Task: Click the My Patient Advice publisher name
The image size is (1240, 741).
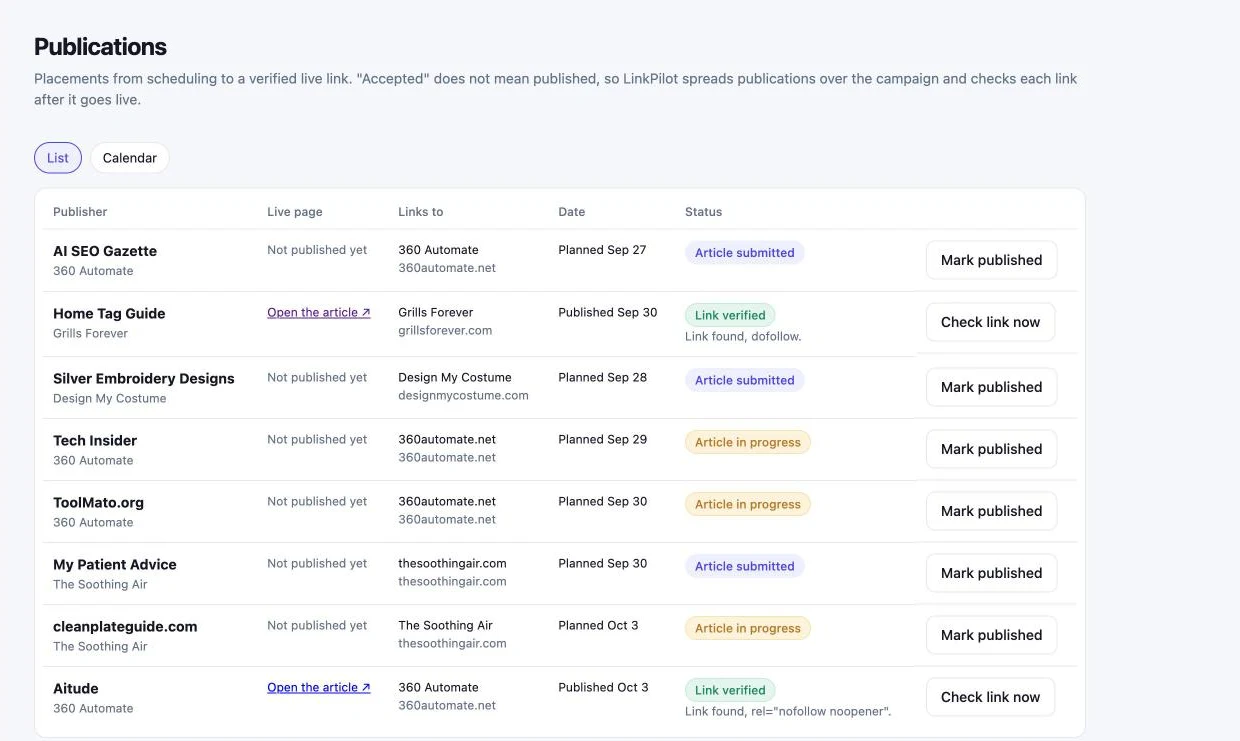Action: click(x=115, y=564)
